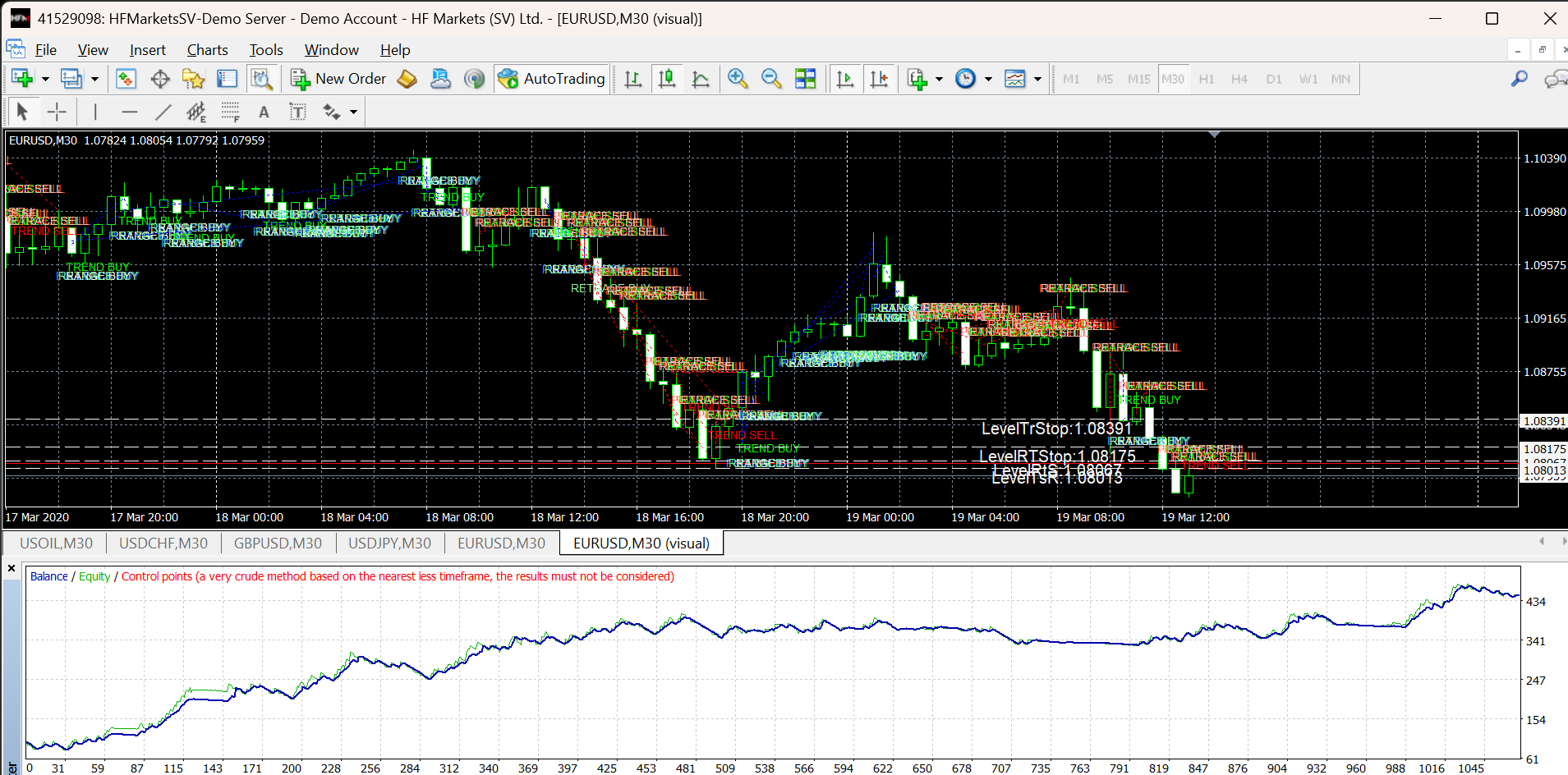This screenshot has width=1568, height=775.
Task: Select the Crosshair cursor tool
Action: point(57,112)
